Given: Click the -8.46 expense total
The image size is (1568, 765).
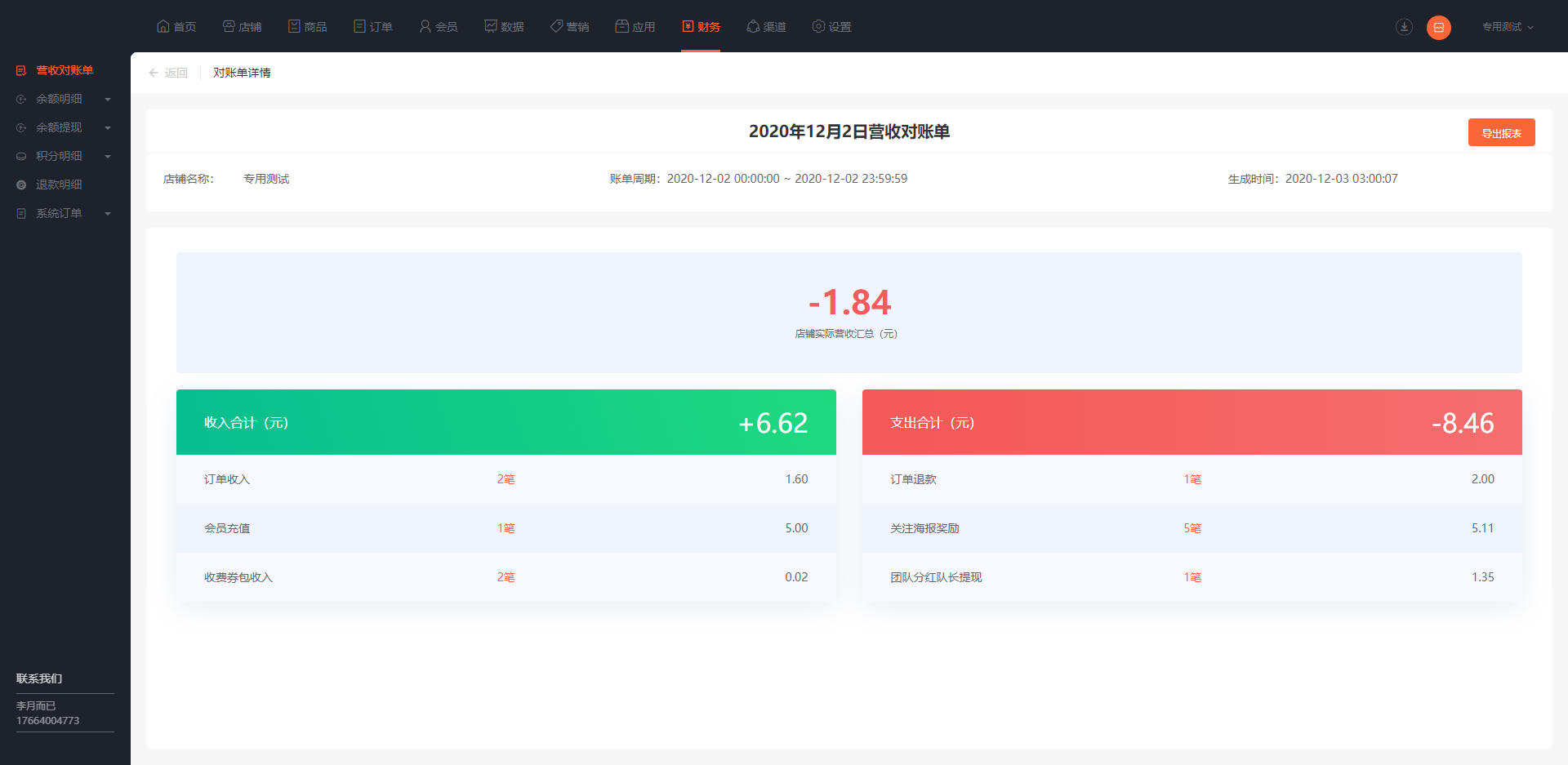Looking at the screenshot, I should (1463, 423).
